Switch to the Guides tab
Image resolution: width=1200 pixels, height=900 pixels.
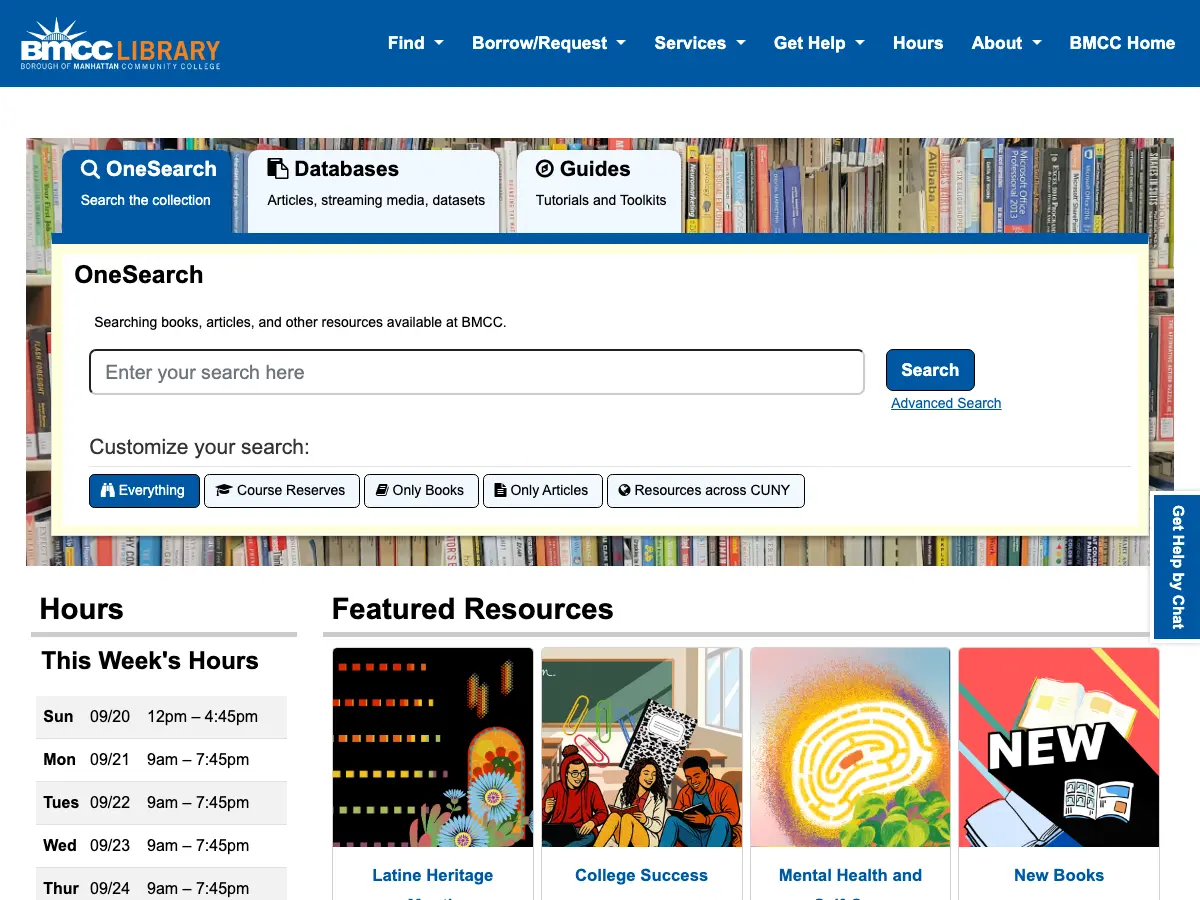tap(599, 192)
